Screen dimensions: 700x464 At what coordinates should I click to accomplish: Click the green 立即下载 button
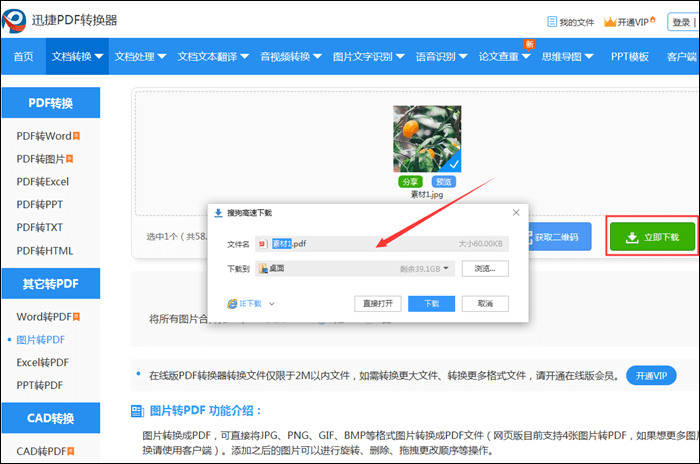pos(652,237)
